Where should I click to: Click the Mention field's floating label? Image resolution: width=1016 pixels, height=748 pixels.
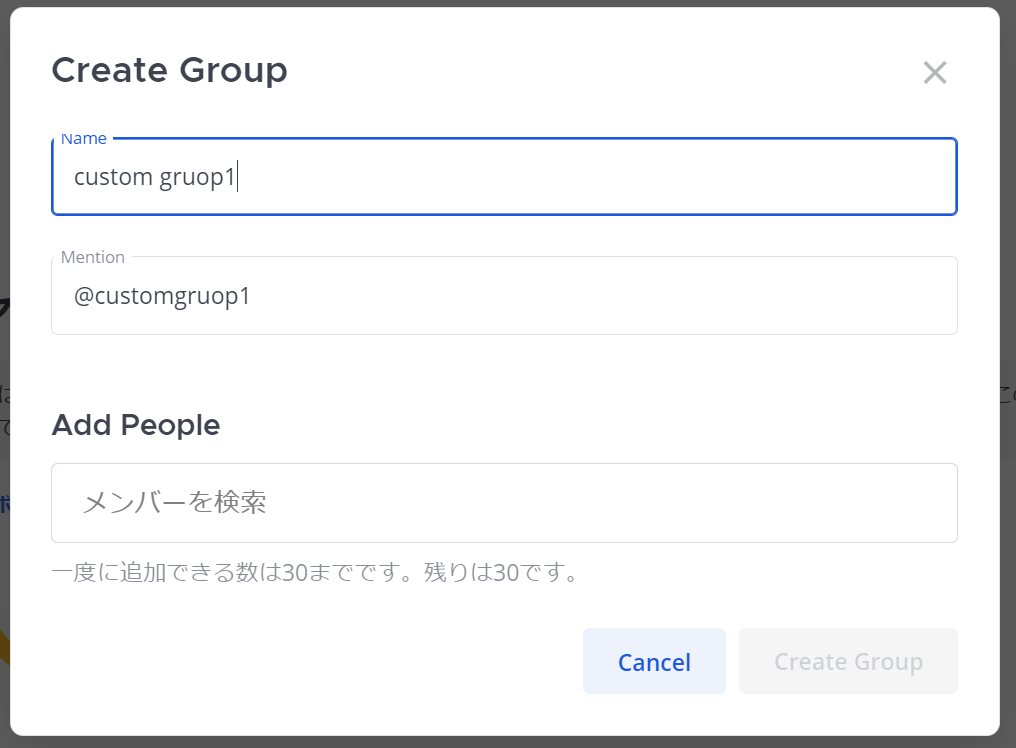[93, 257]
